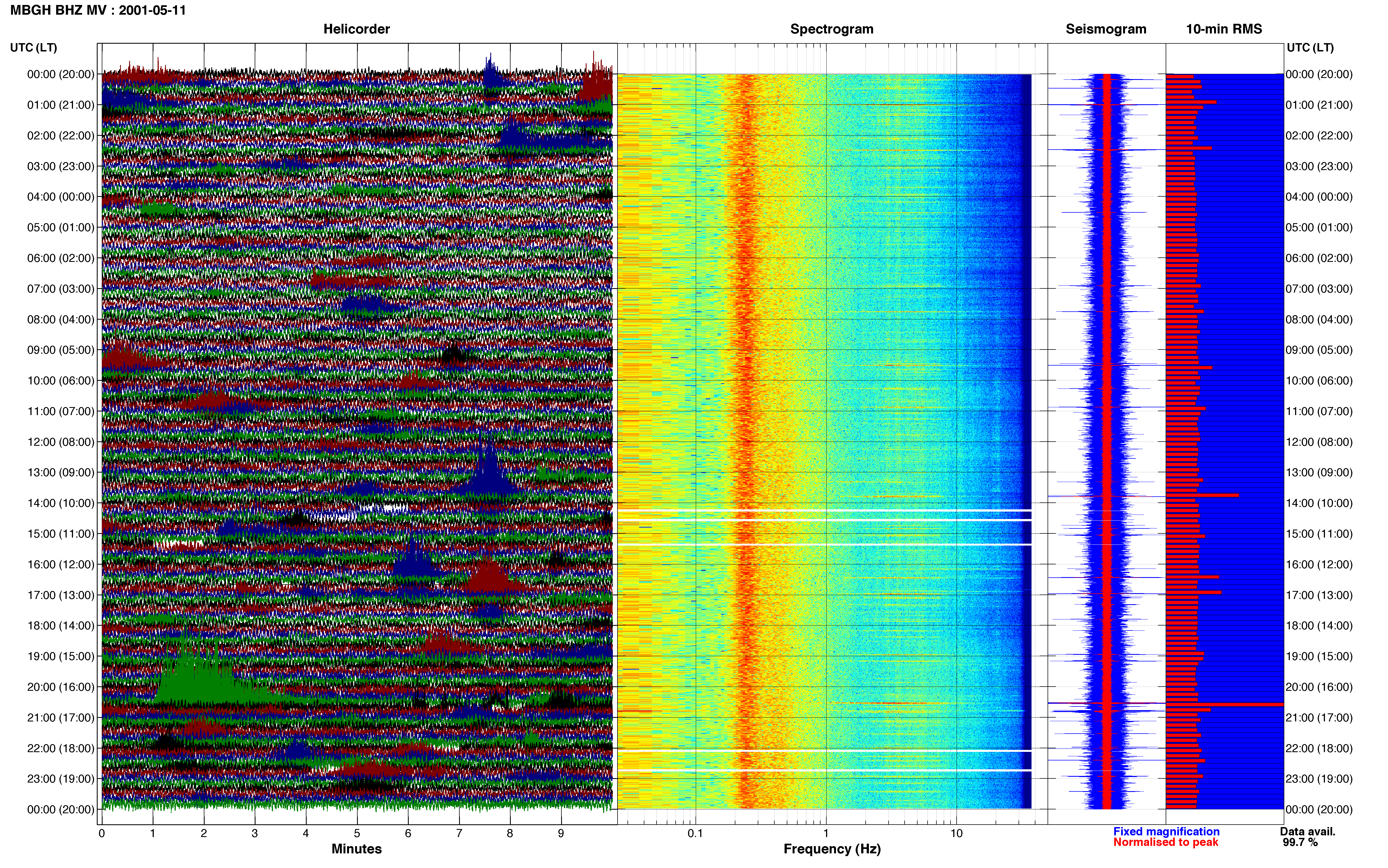Click the '0' minutes tick label
Viewport: 1388px width, 868px height.
click(x=101, y=833)
